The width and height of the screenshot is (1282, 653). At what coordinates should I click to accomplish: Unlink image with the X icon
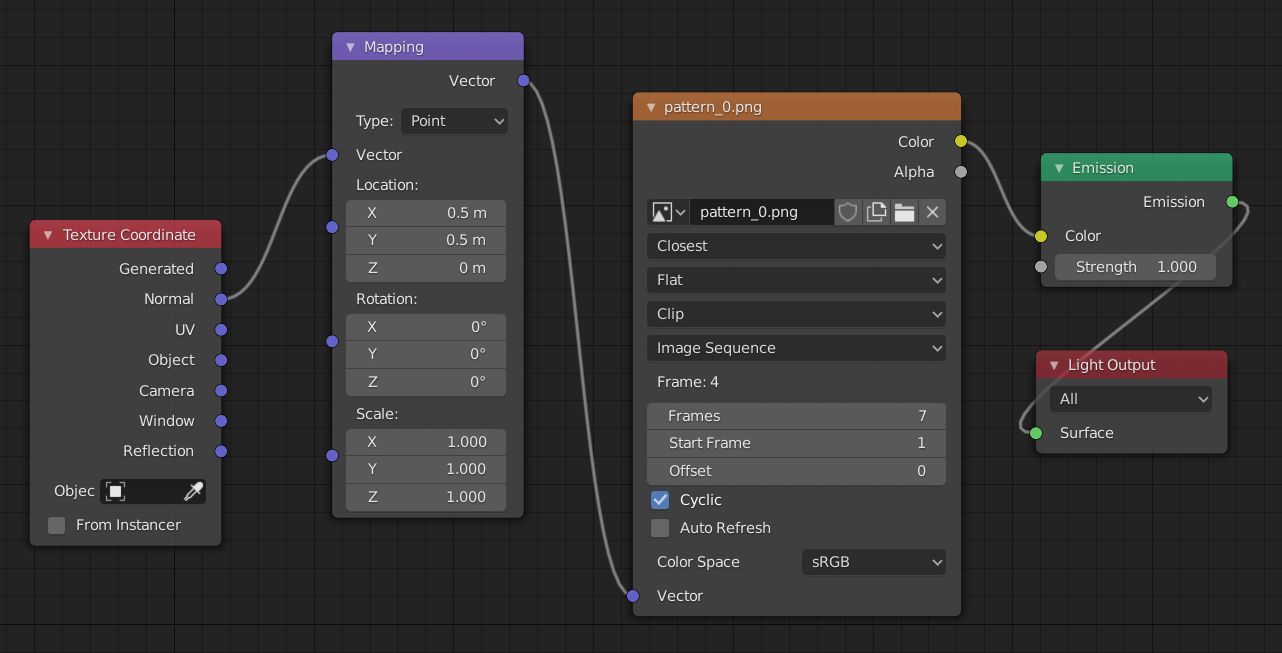tap(932, 212)
